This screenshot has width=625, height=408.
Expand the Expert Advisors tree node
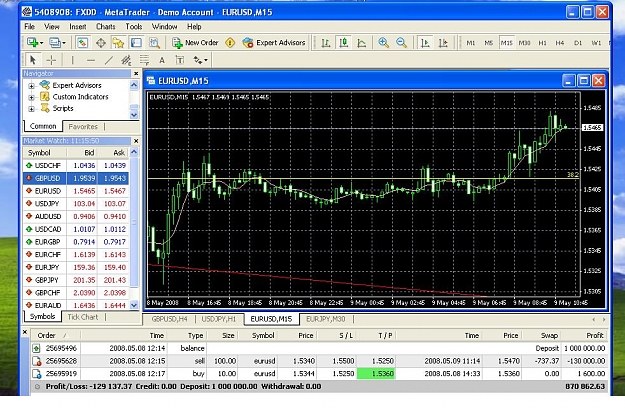point(31,86)
